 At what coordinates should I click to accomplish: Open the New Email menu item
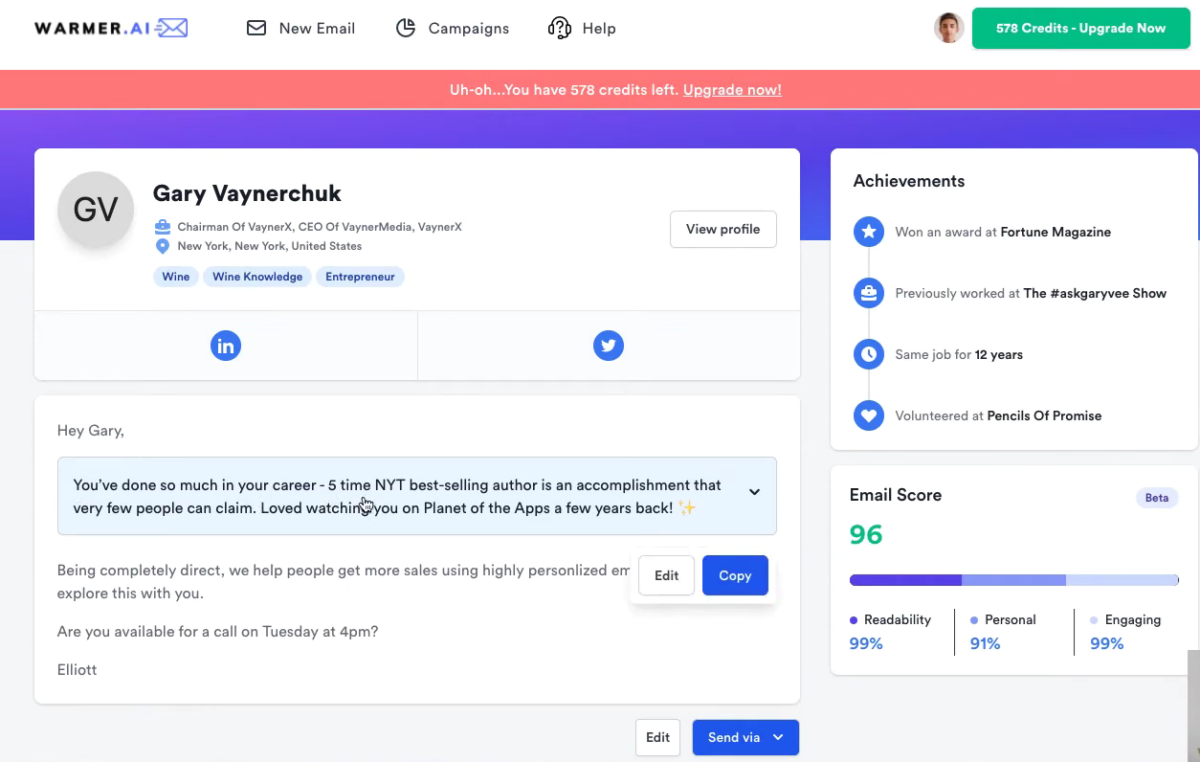(x=301, y=28)
